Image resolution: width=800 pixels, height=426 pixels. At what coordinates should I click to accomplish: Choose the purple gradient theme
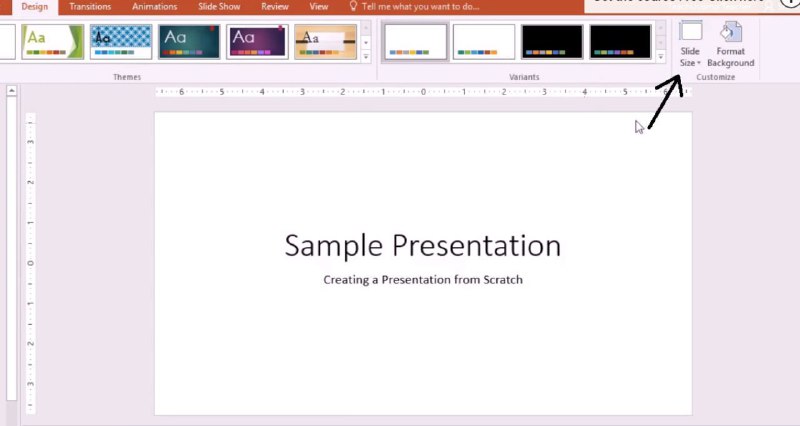257,41
